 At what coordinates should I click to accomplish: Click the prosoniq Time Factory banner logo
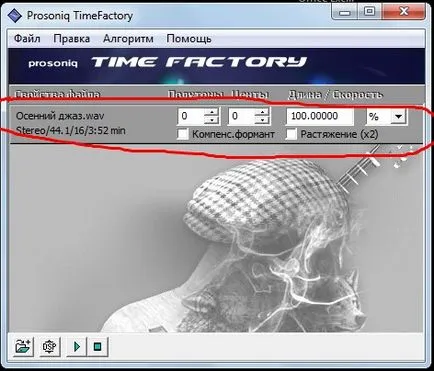click(x=167, y=62)
